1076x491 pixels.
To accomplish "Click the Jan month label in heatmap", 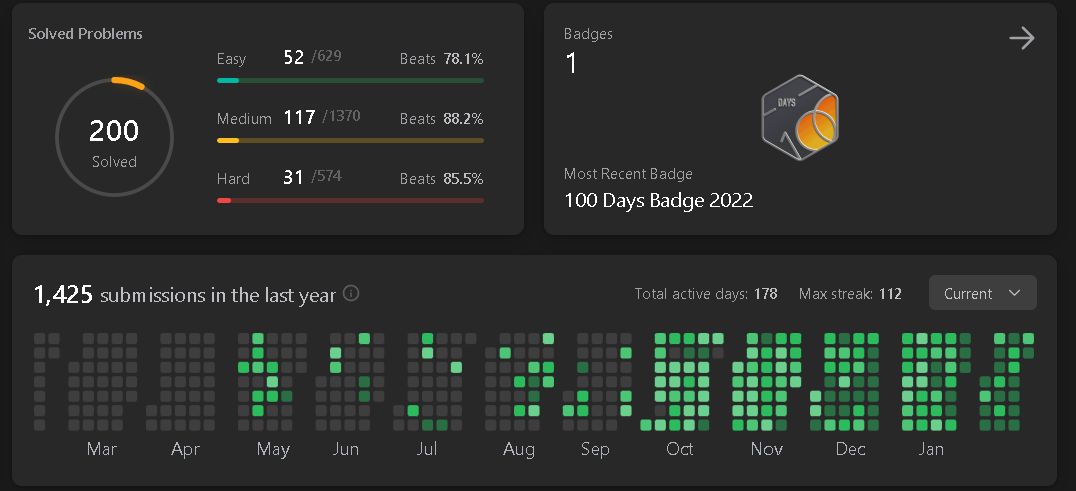I will [931, 449].
